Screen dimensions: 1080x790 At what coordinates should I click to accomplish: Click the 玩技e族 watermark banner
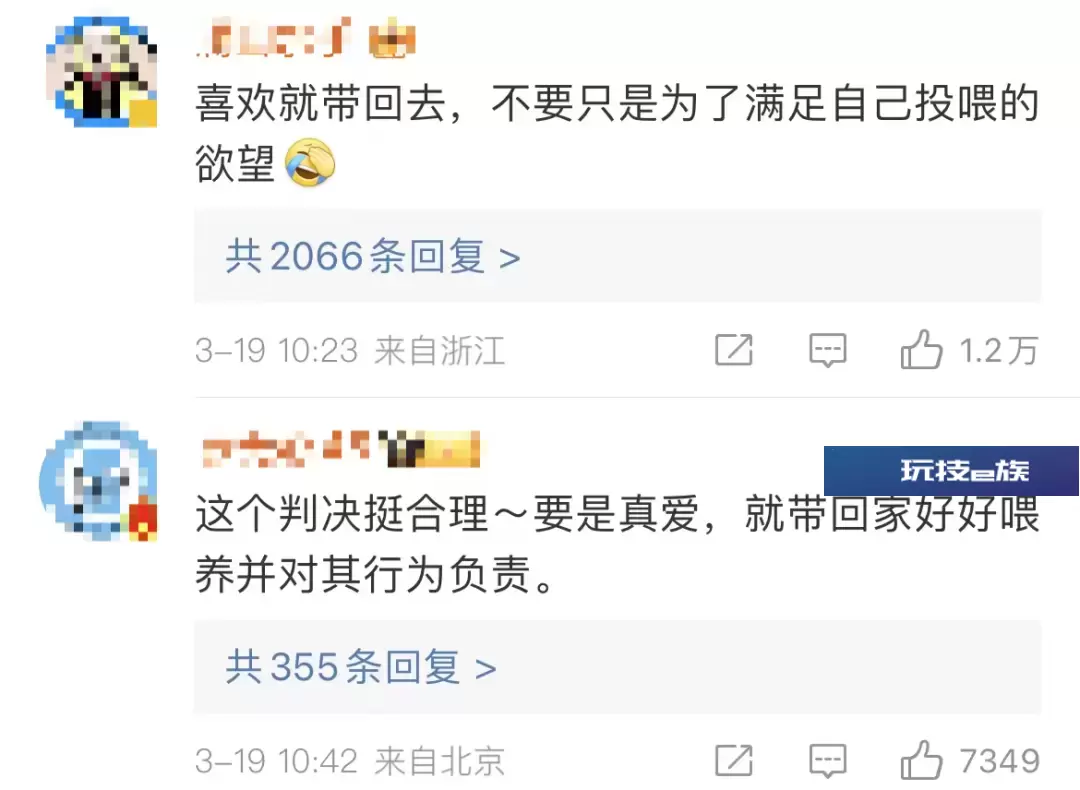(x=951, y=471)
